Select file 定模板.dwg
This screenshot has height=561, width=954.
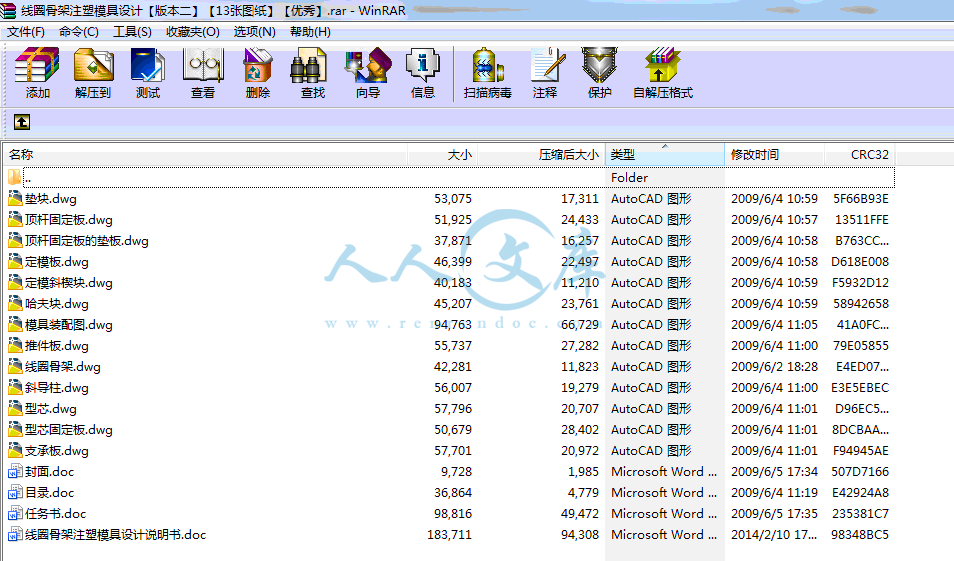57,262
